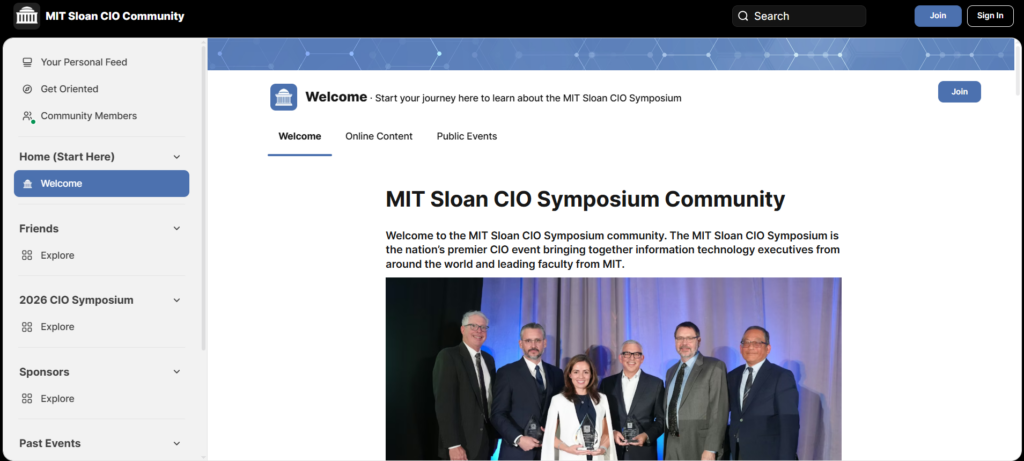Click the 'Start your journey here' subtitle text
This screenshot has width=1024, height=461.
(528, 98)
